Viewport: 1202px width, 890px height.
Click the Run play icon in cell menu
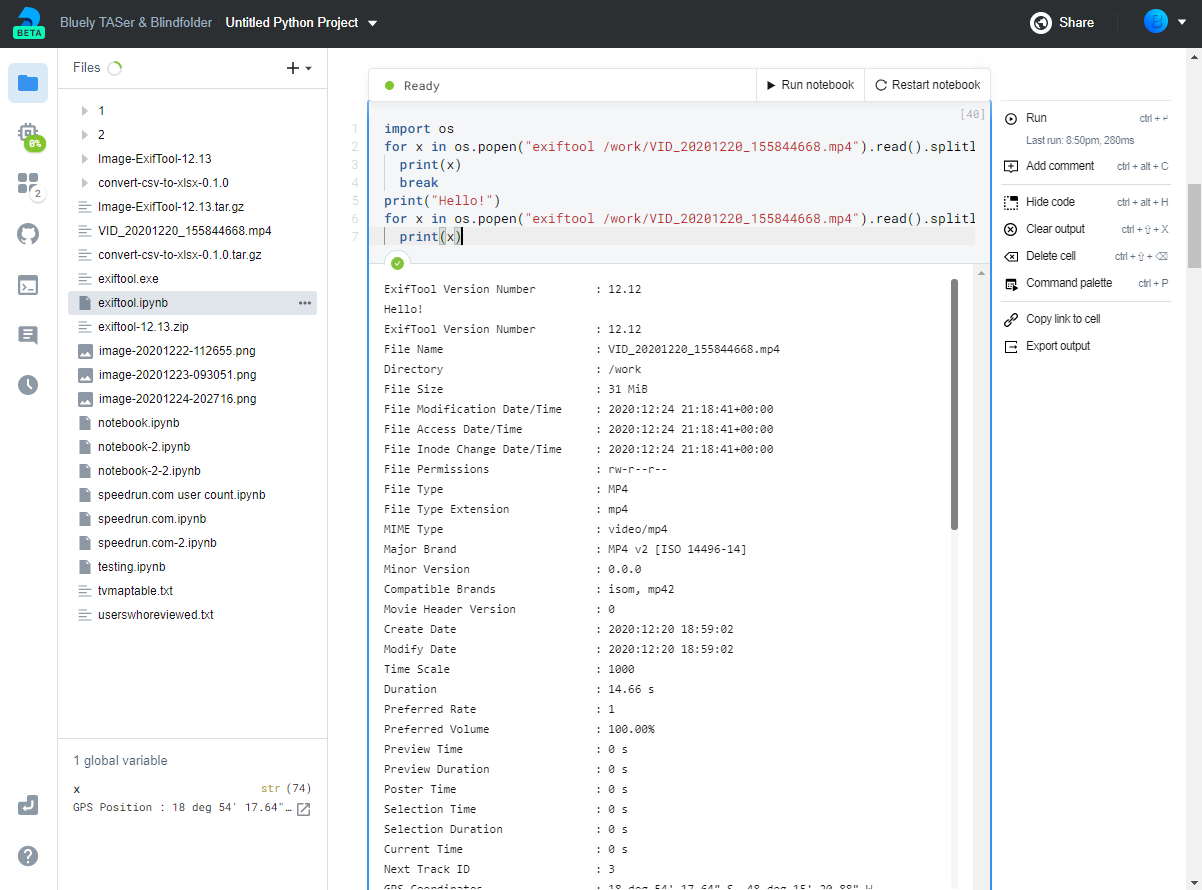[x=1011, y=118]
